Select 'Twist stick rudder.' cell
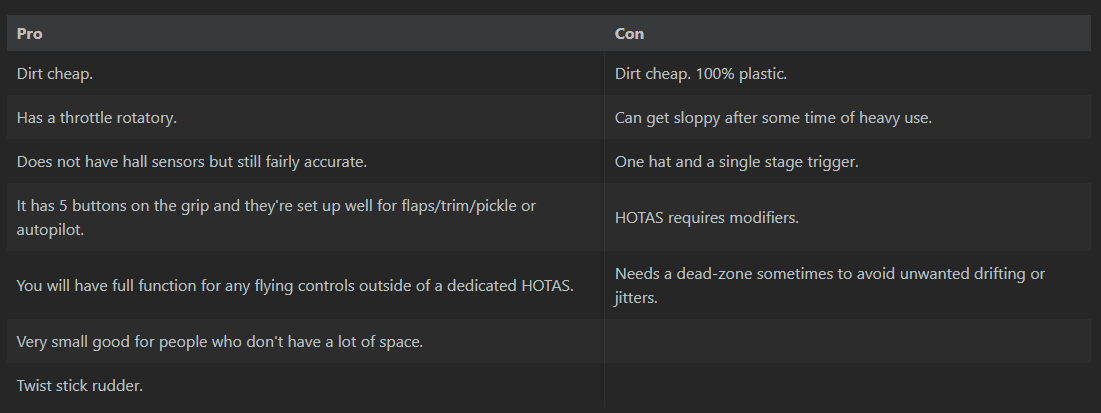1101x413 pixels. coord(305,385)
